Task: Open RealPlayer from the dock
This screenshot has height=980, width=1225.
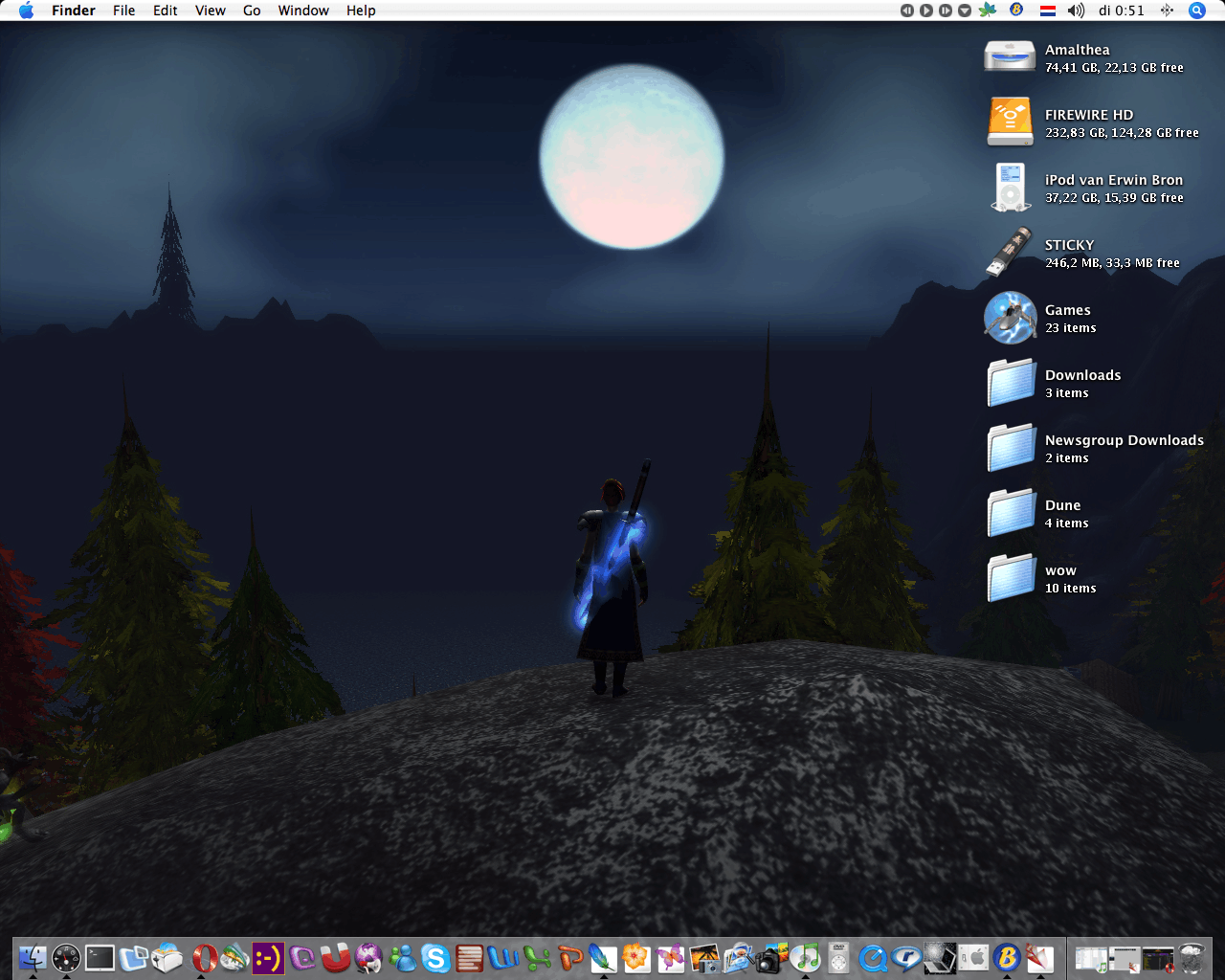Action: [x=905, y=957]
